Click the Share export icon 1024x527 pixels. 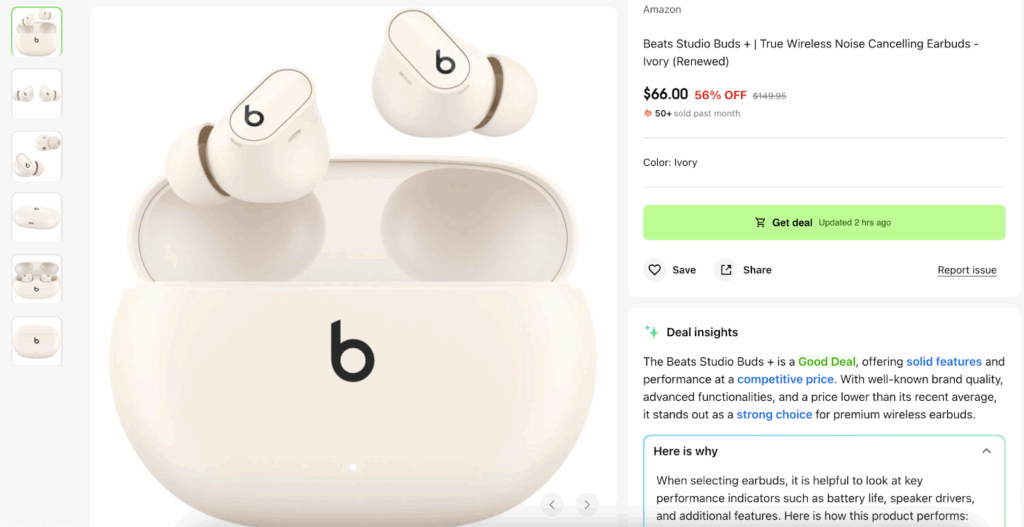(726, 270)
